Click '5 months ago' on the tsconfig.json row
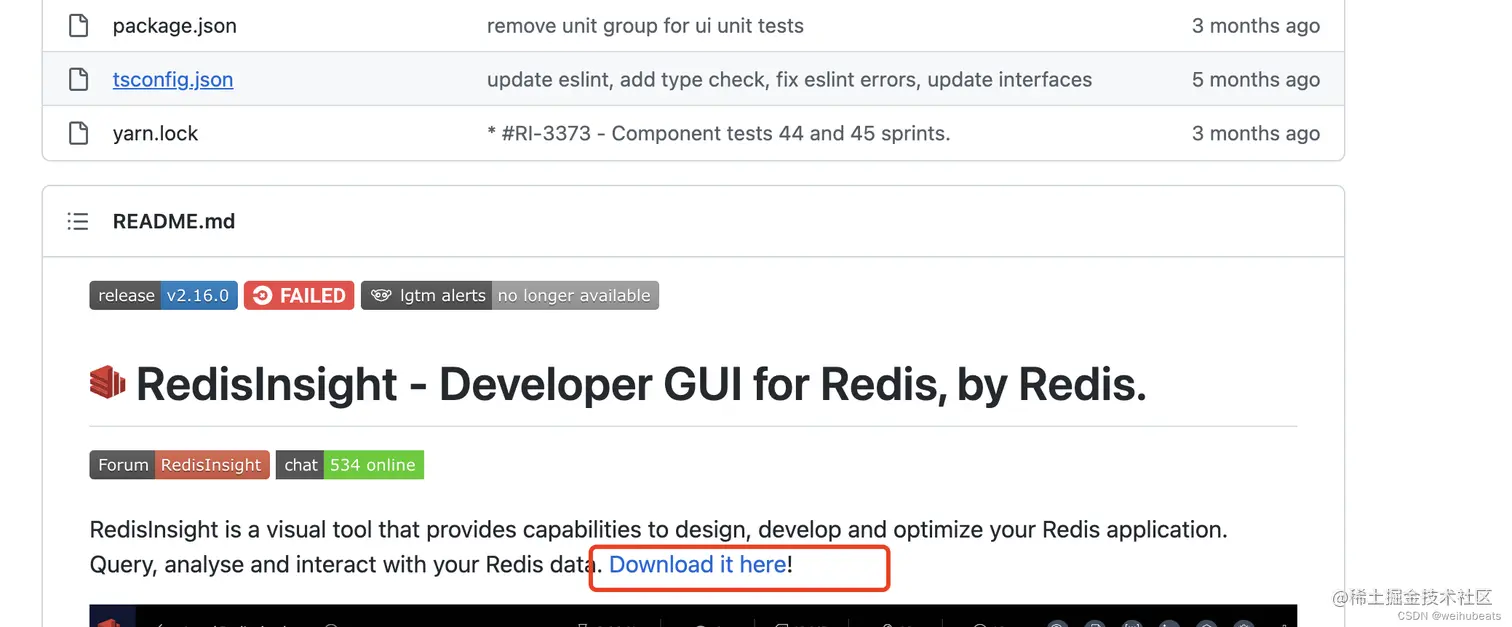 [1255, 80]
